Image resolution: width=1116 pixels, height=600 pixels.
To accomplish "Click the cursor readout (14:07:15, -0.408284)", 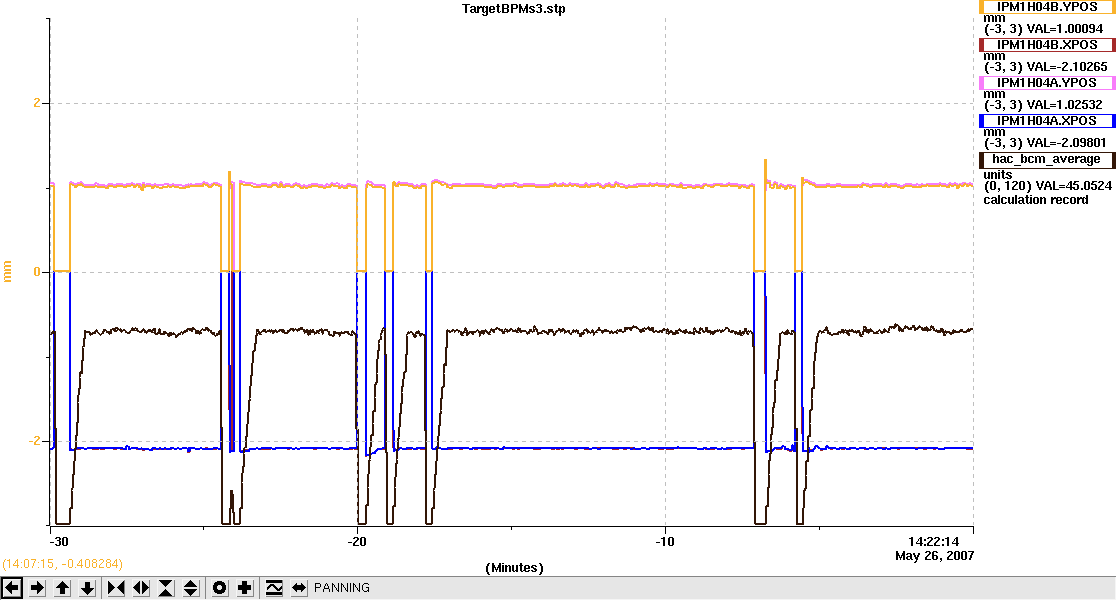I will pos(62,564).
